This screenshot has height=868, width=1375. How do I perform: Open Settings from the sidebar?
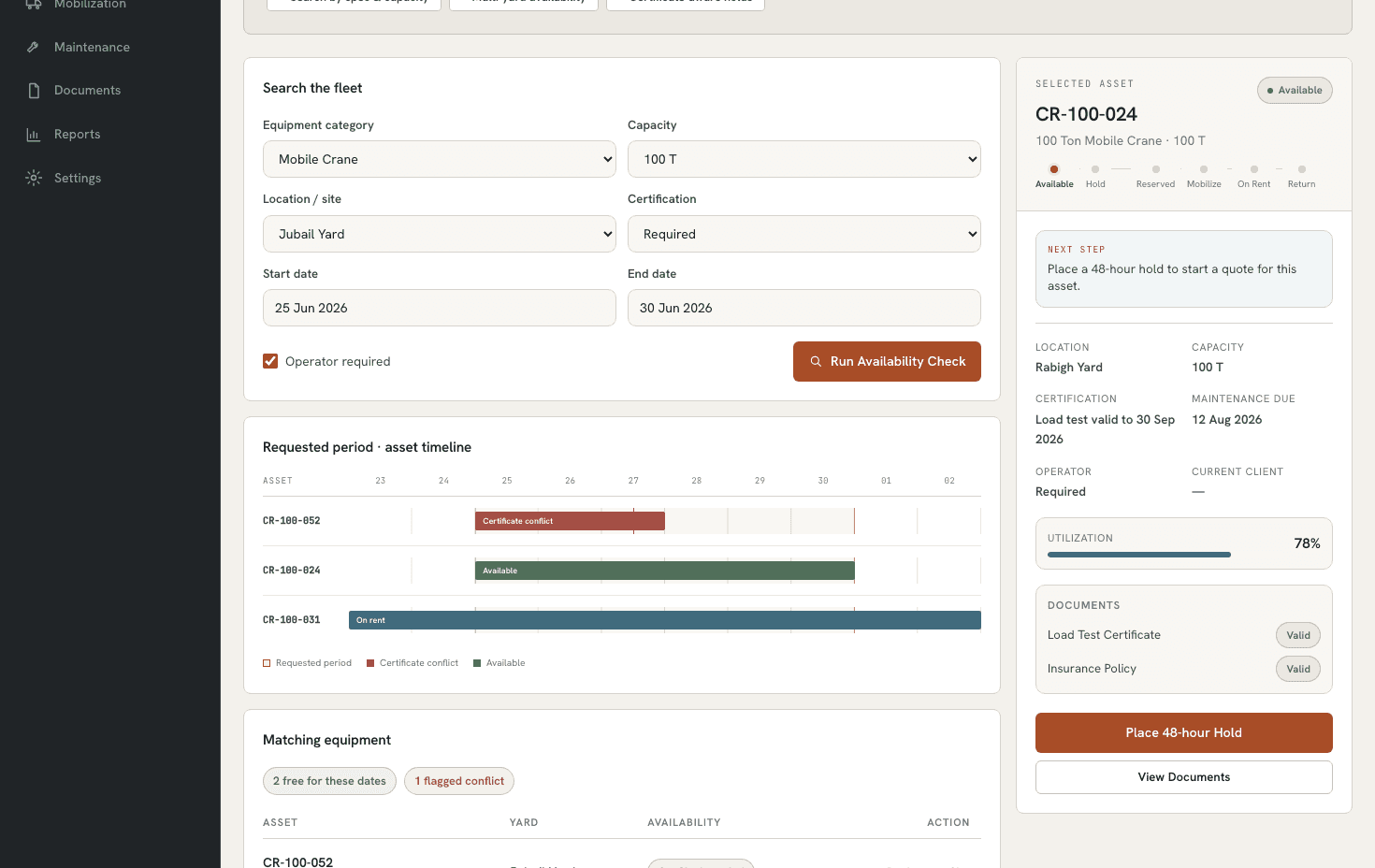pyautogui.click(x=78, y=178)
